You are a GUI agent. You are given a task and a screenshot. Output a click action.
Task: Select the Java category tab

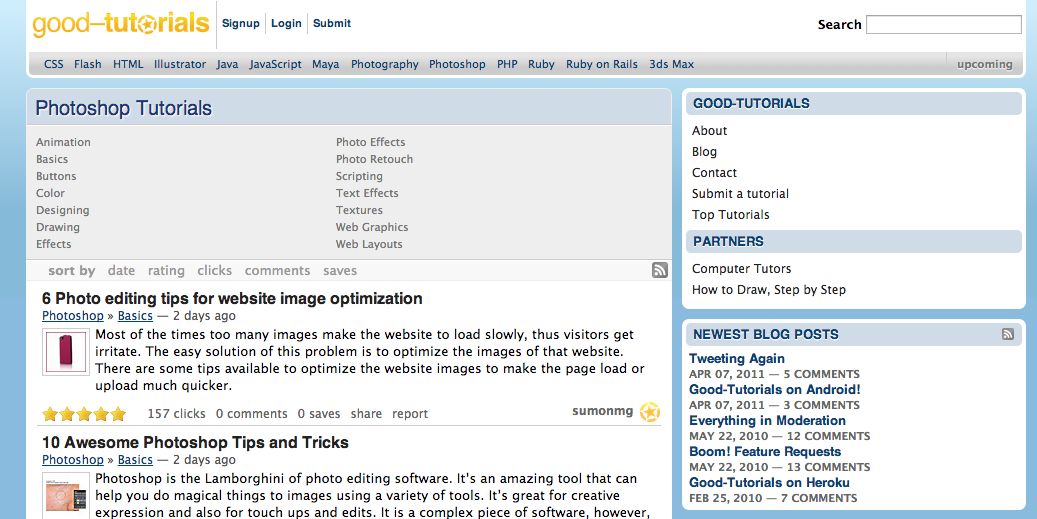click(x=227, y=64)
